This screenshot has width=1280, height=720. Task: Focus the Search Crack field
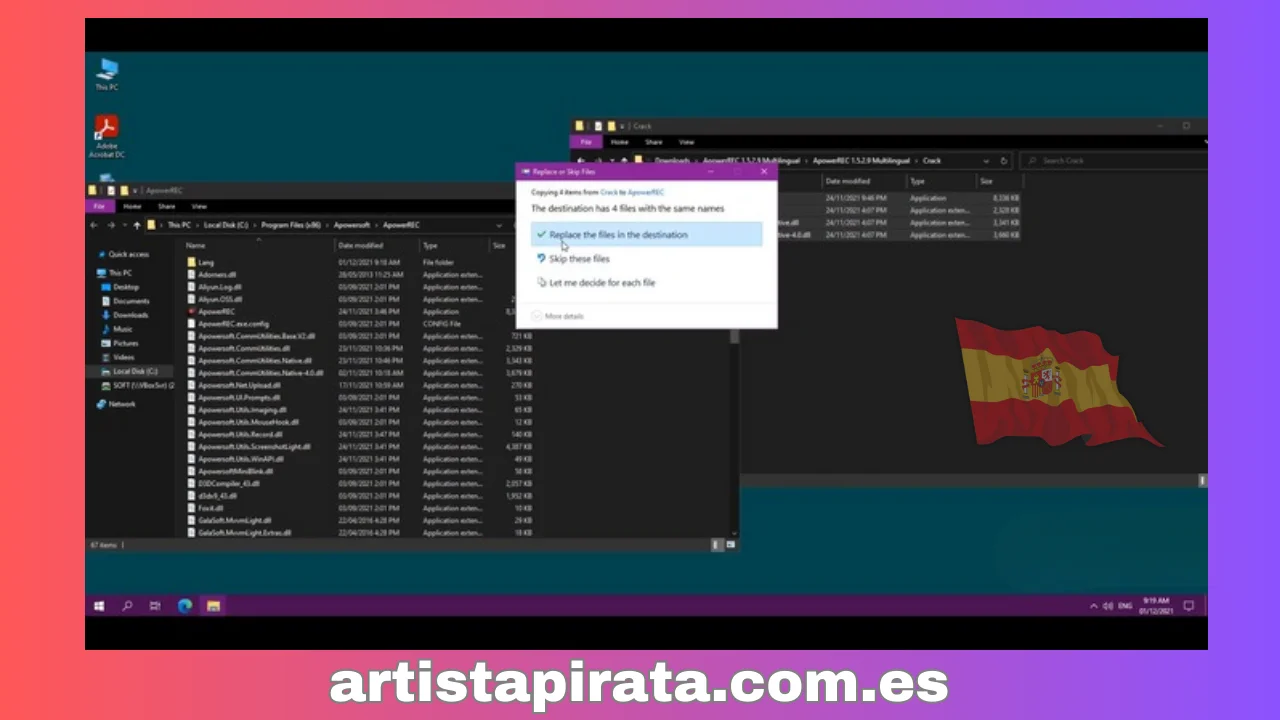[1112, 160]
